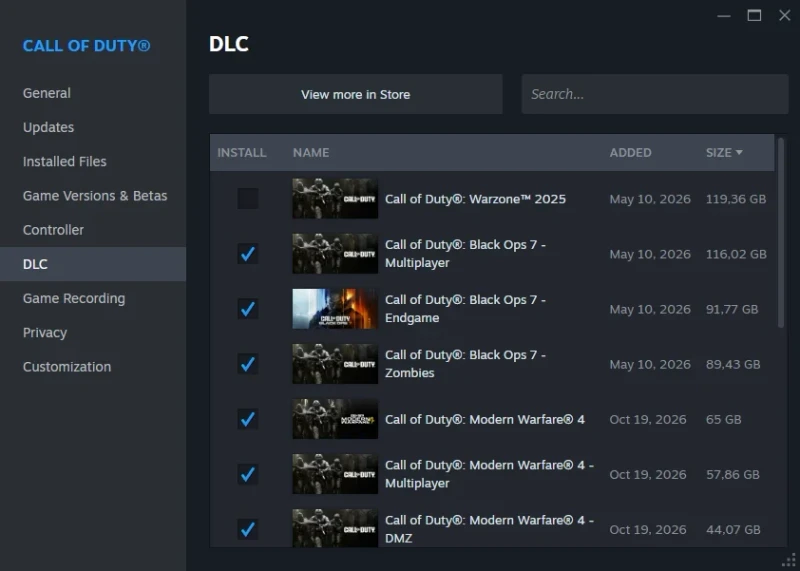The image size is (800, 571).
Task: Go to Installed Files tab
Action: pos(93,161)
